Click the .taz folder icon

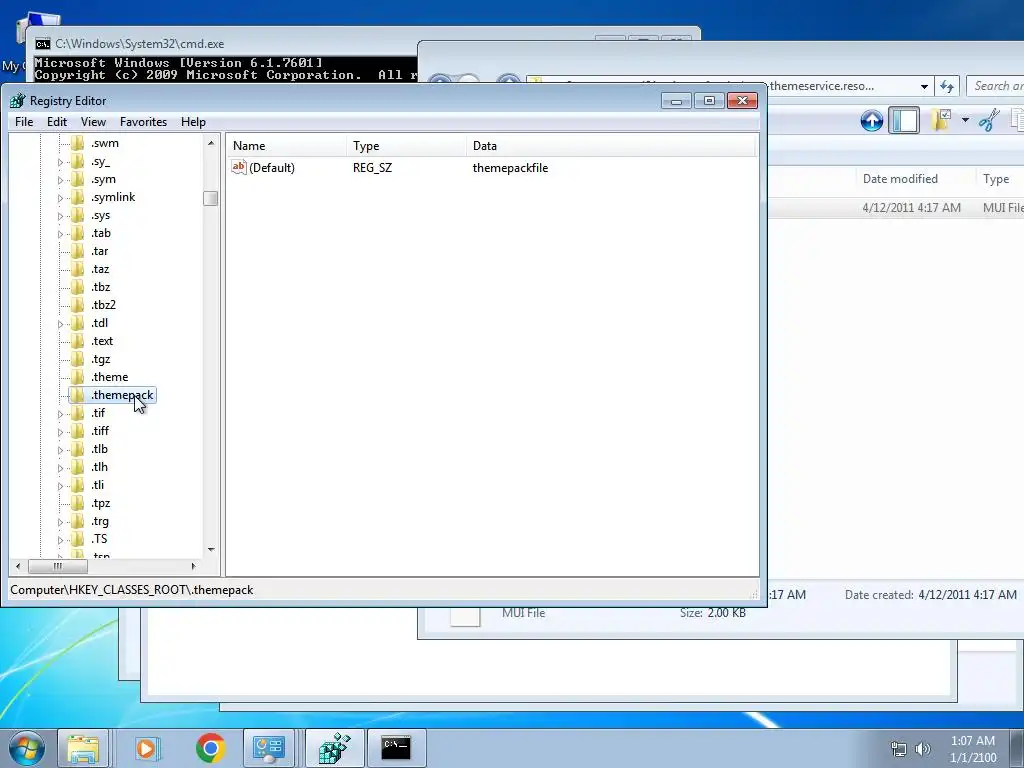78,269
